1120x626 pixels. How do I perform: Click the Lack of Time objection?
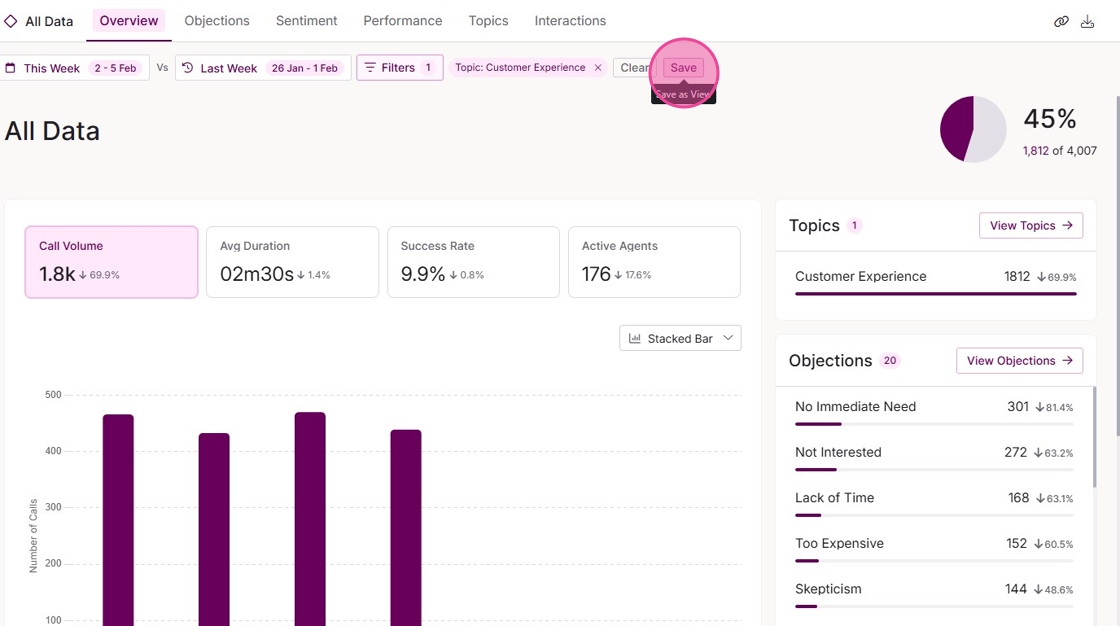[934, 504]
